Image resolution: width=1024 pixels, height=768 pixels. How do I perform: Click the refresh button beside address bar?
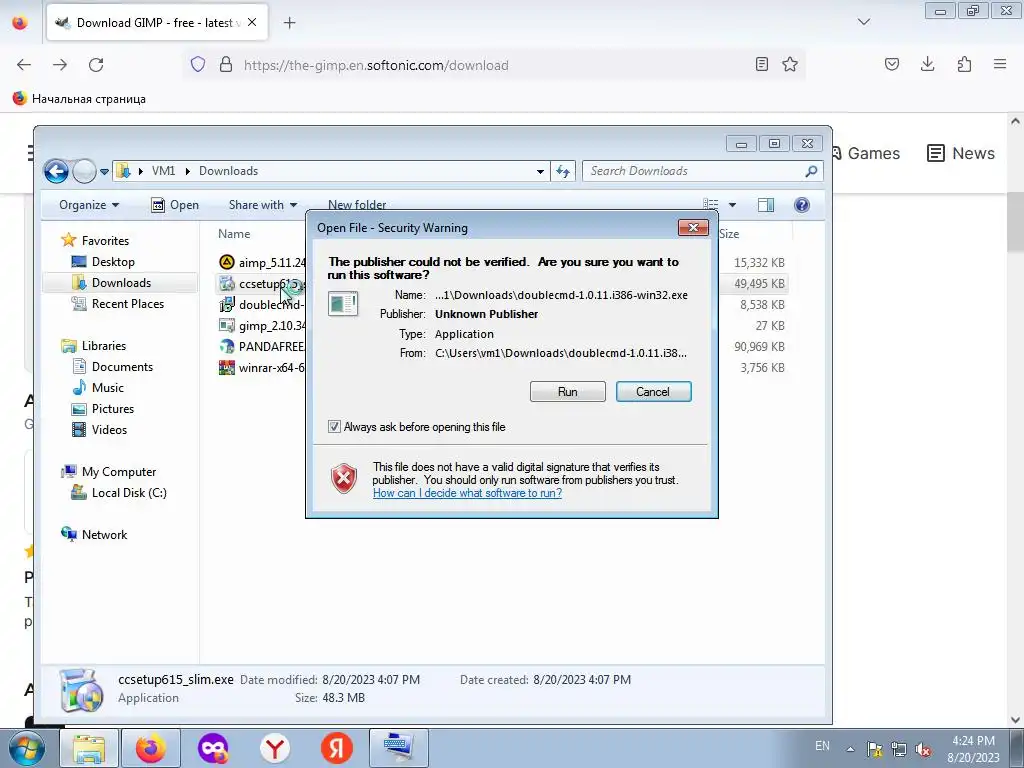click(x=562, y=171)
